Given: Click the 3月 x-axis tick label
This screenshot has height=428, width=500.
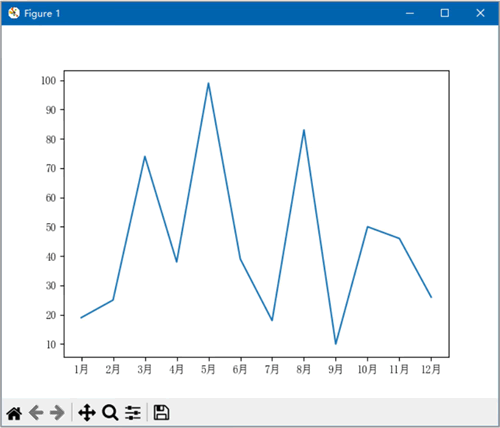Looking at the screenshot, I should click(x=145, y=369).
